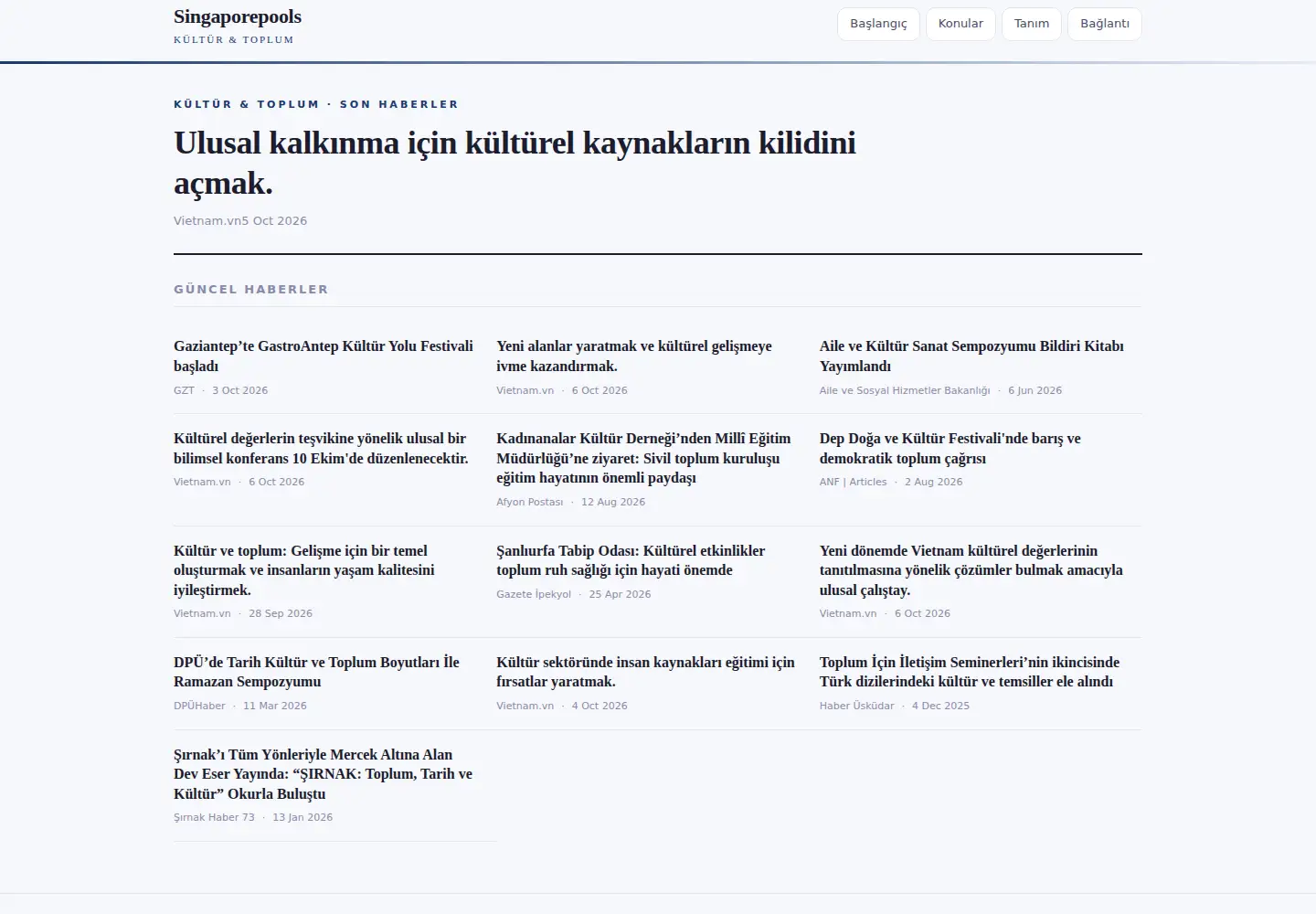
Task: Open the Vietnam kültürel değerlerinin çalıştay article
Action: pyautogui.click(x=971, y=570)
